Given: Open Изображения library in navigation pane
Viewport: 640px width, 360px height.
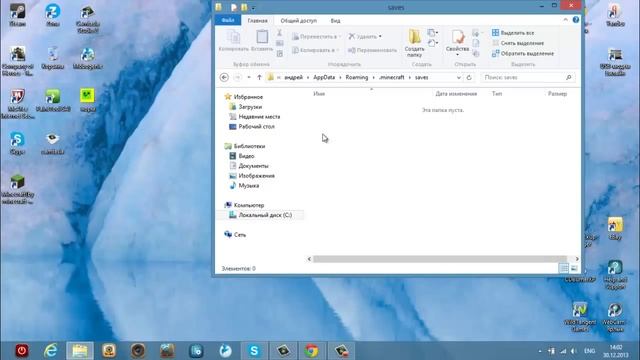Looking at the screenshot, I should (x=251, y=176).
